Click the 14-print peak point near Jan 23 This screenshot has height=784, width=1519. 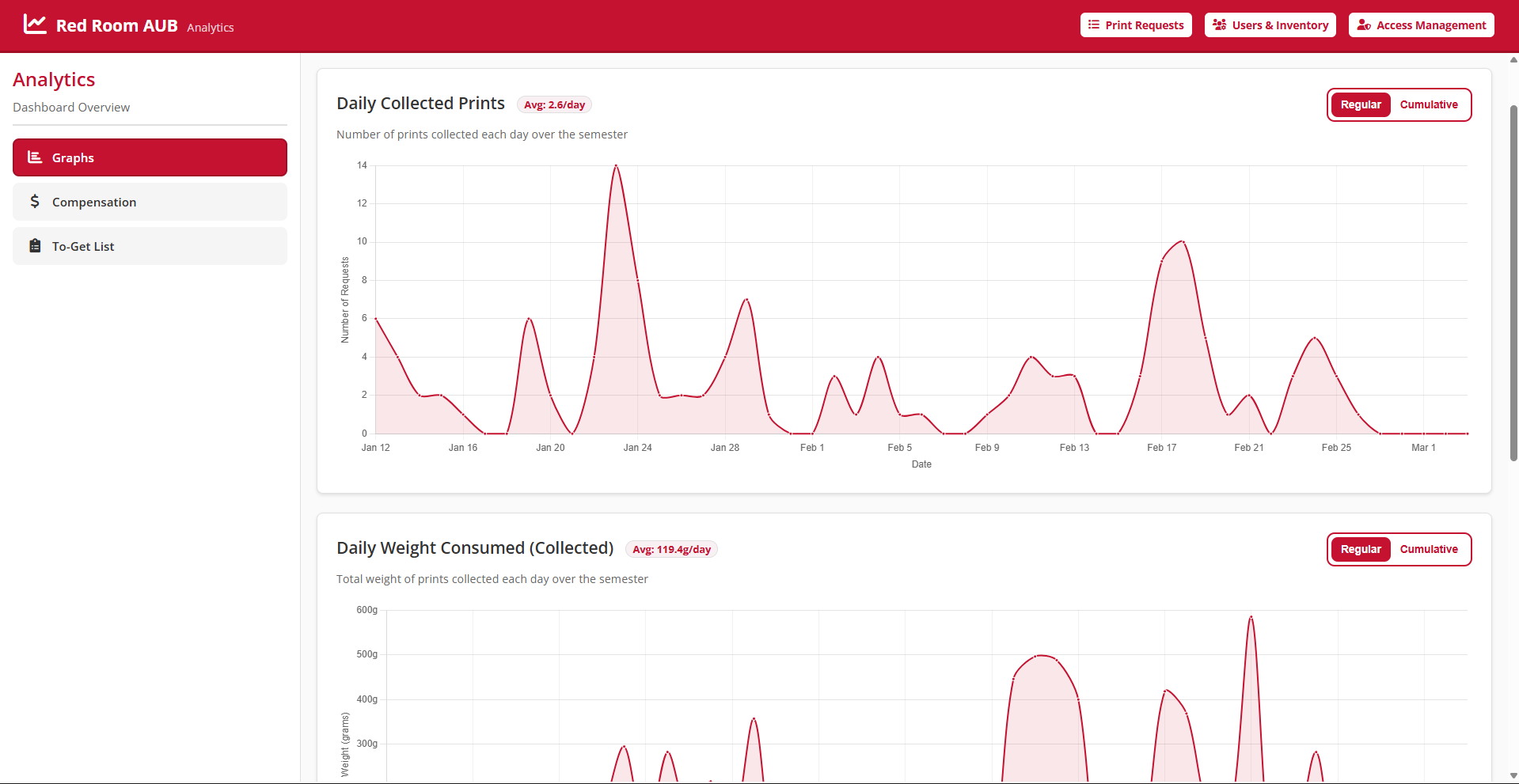pyautogui.click(x=616, y=165)
